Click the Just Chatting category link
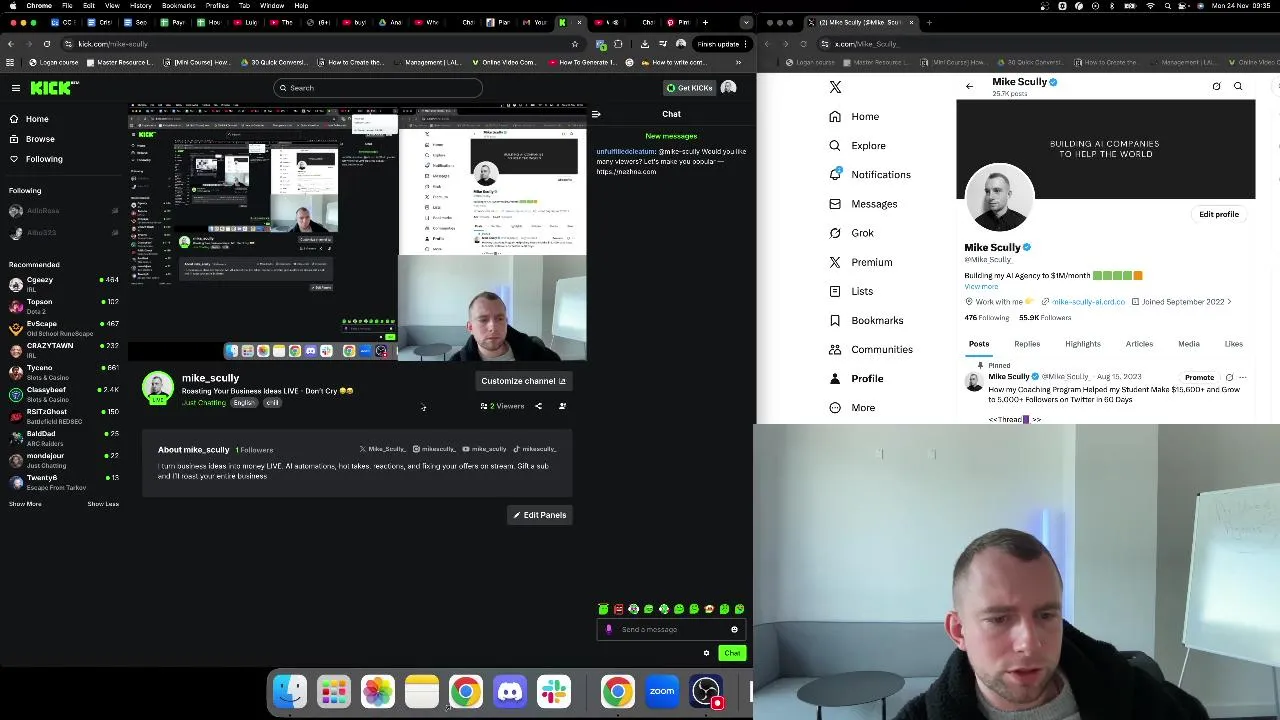The image size is (1280, 720). click(x=204, y=403)
